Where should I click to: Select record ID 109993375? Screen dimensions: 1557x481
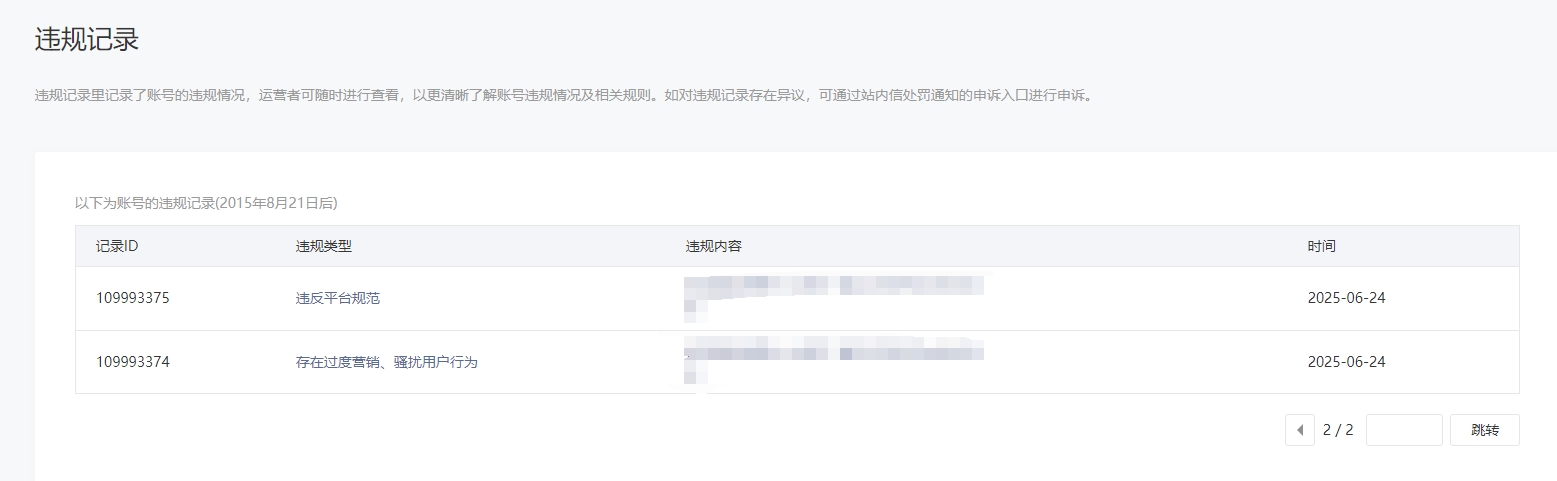point(133,298)
